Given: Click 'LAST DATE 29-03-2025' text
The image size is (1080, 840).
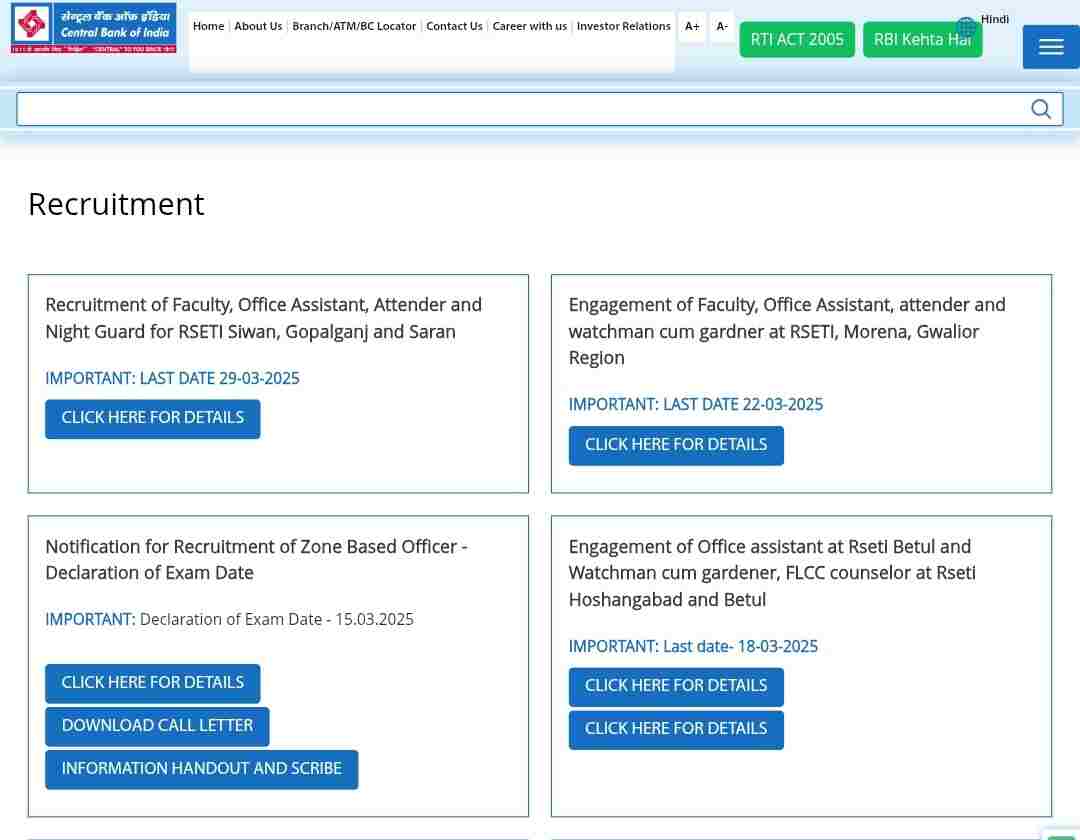Looking at the screenshot, I should click(x=219, y=378).
